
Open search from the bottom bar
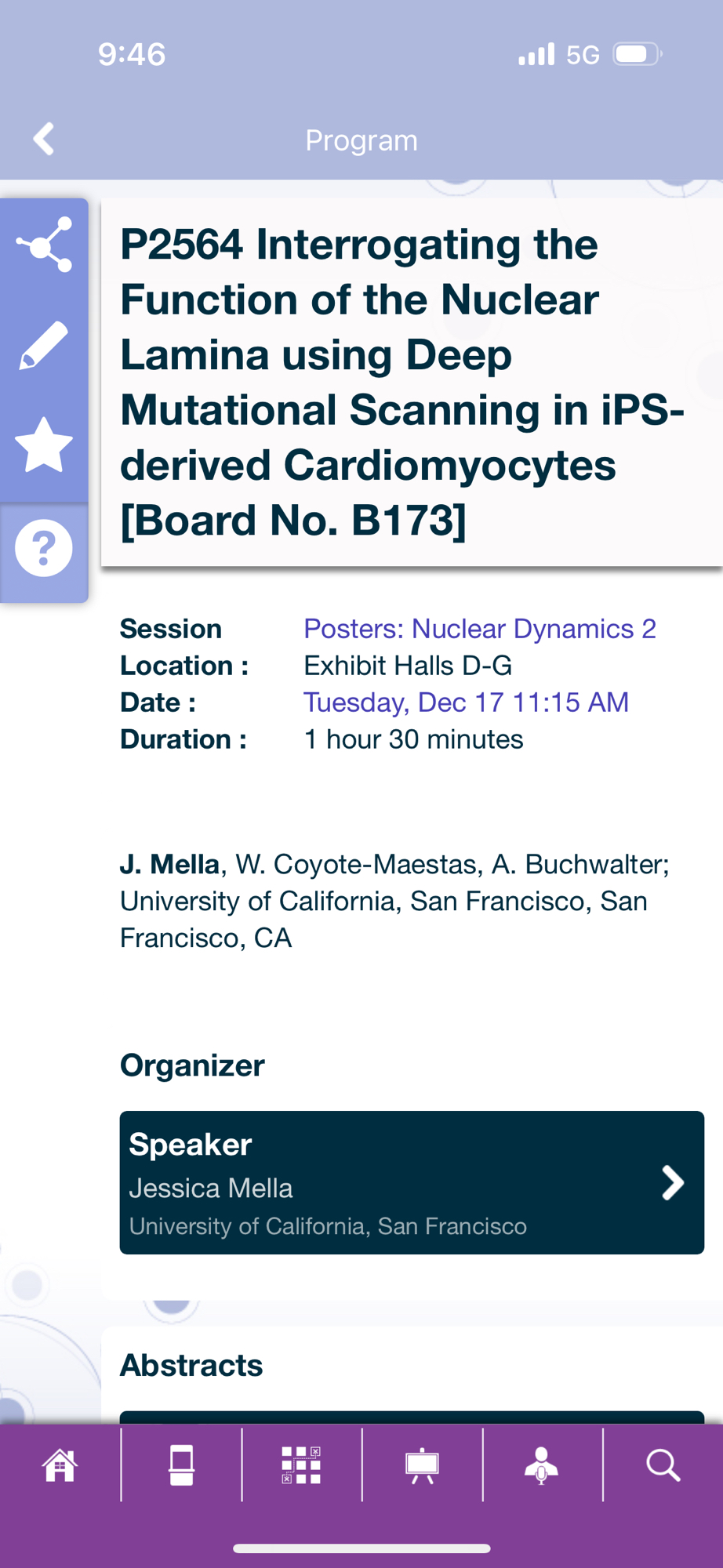pyautogui.click(x=663, y=1465)
